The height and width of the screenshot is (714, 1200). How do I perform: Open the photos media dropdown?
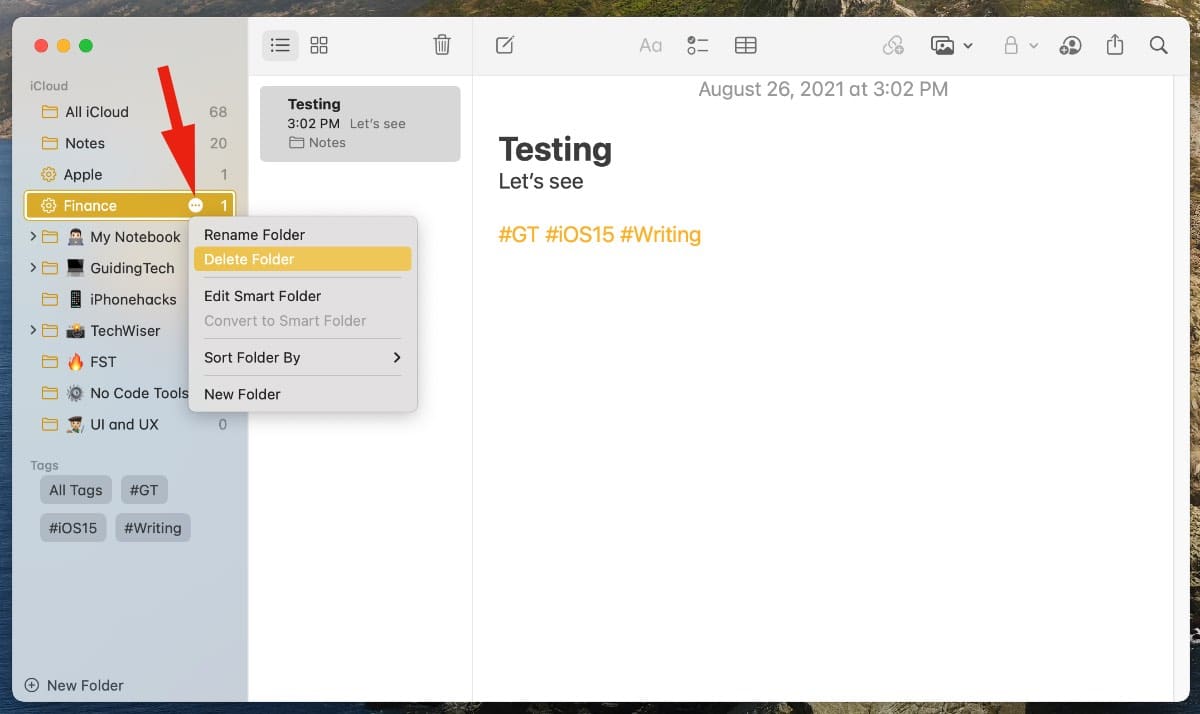[951, 45]
